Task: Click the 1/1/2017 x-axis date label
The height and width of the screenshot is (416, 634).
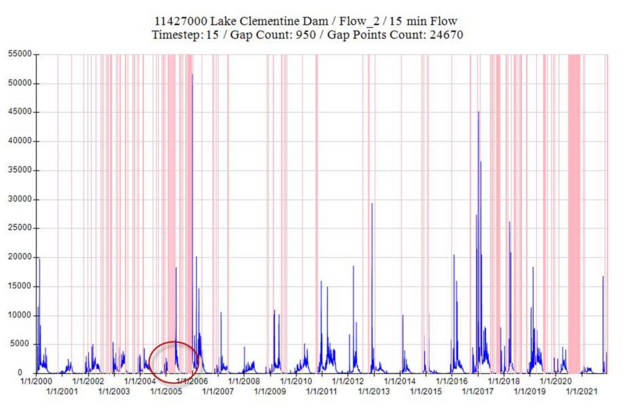Action: (478, 391)
